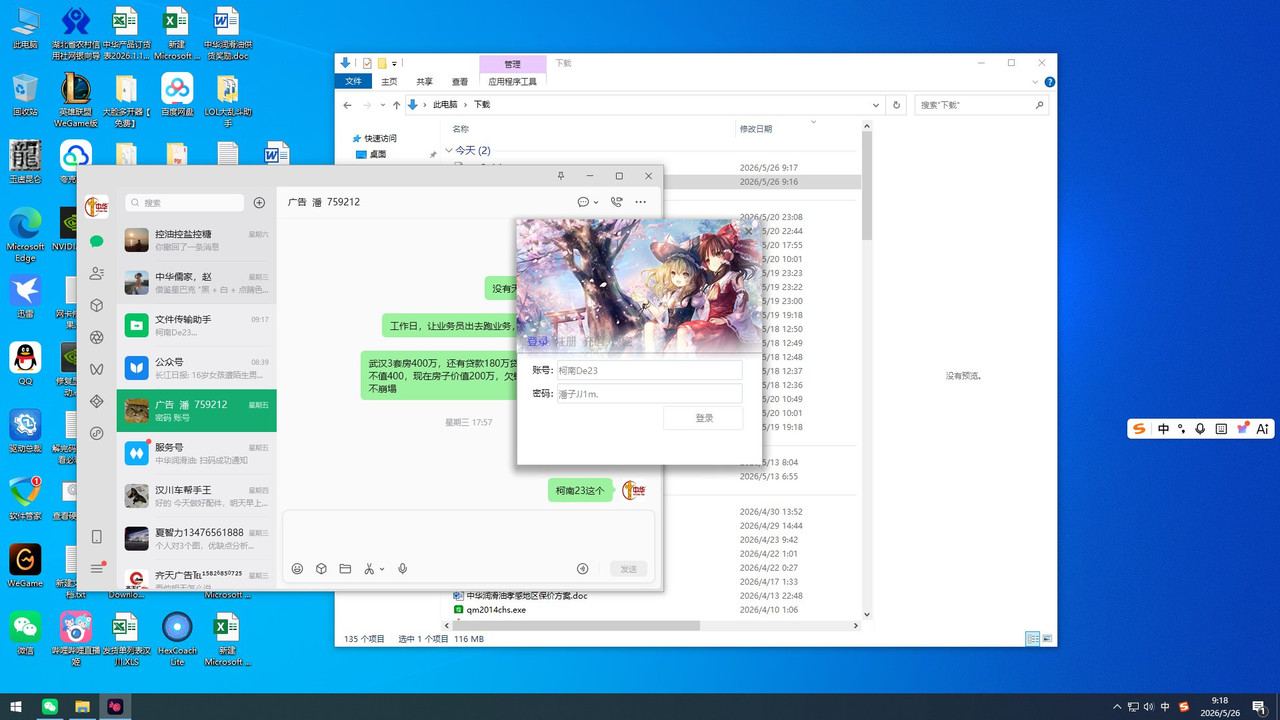Image resolution: width=1280 pixels, height=720 pixels.
Task: Open the emoji picker in chat toolbar
Action: coord(297,569)
